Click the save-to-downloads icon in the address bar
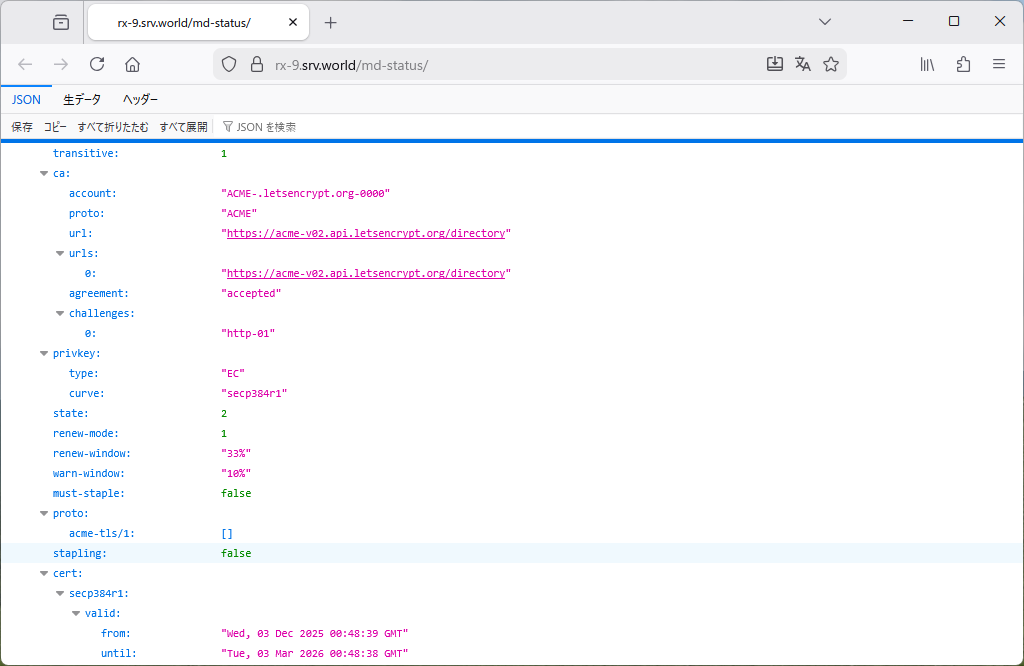The image size is (1024, 666). click(x=775, y=64)
